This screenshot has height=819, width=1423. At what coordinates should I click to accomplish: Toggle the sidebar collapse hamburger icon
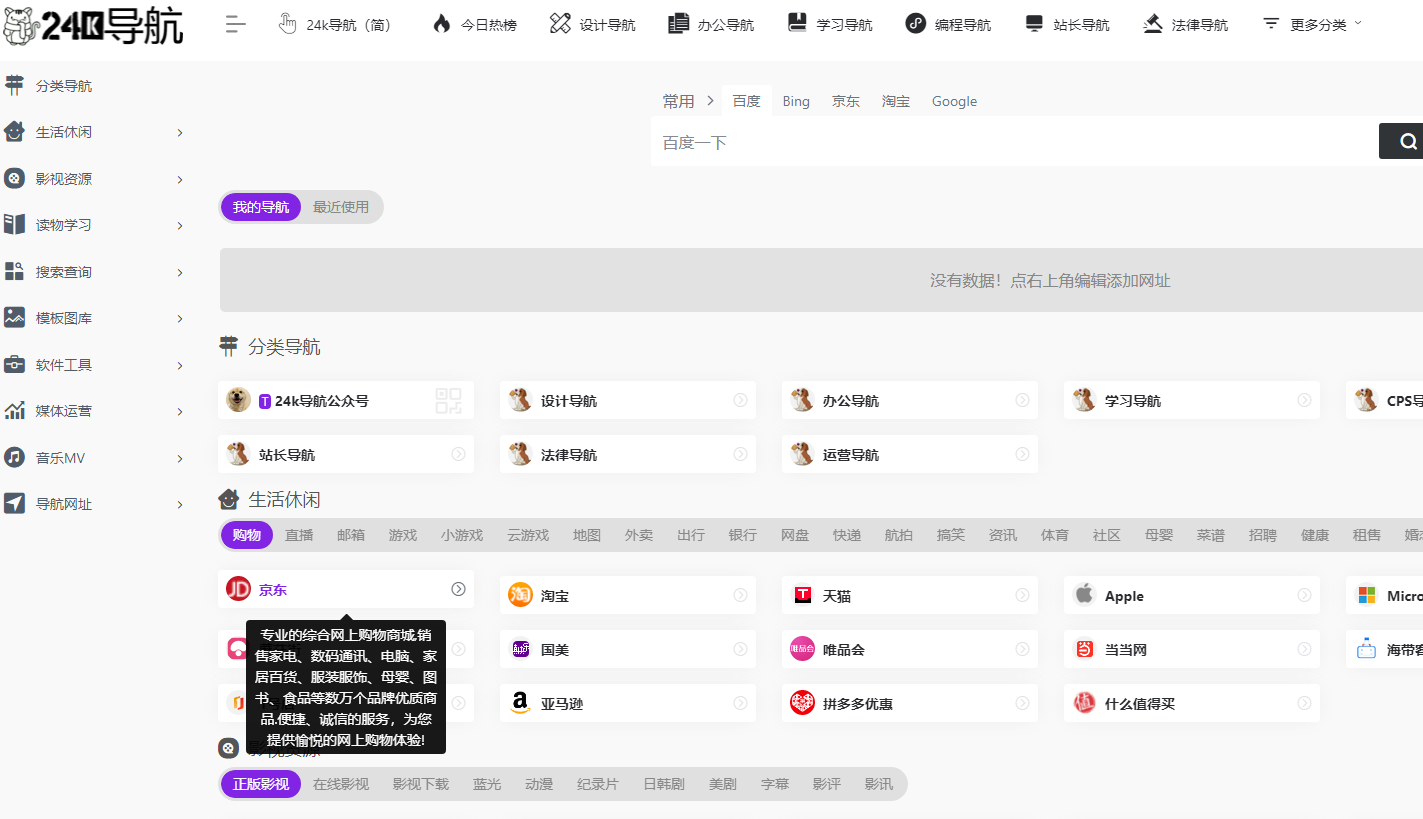coord(236,25)
